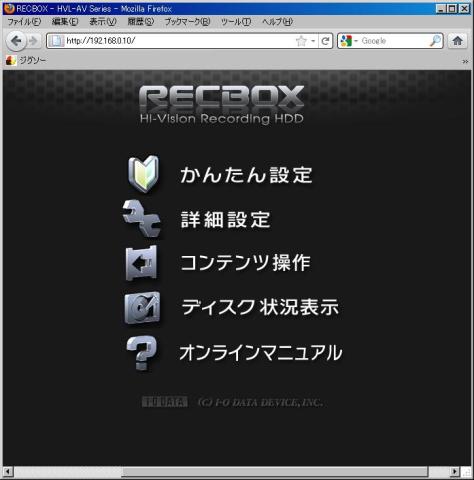
Task: Click the Google search engine icon
Action: pos(346,41)
